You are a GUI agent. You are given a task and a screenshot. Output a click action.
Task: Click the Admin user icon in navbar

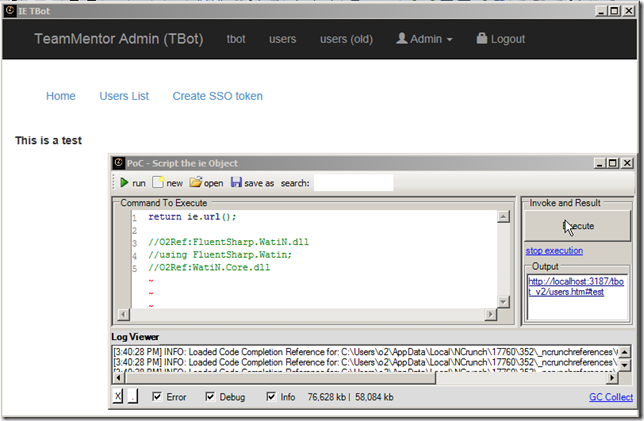point(402,38)
